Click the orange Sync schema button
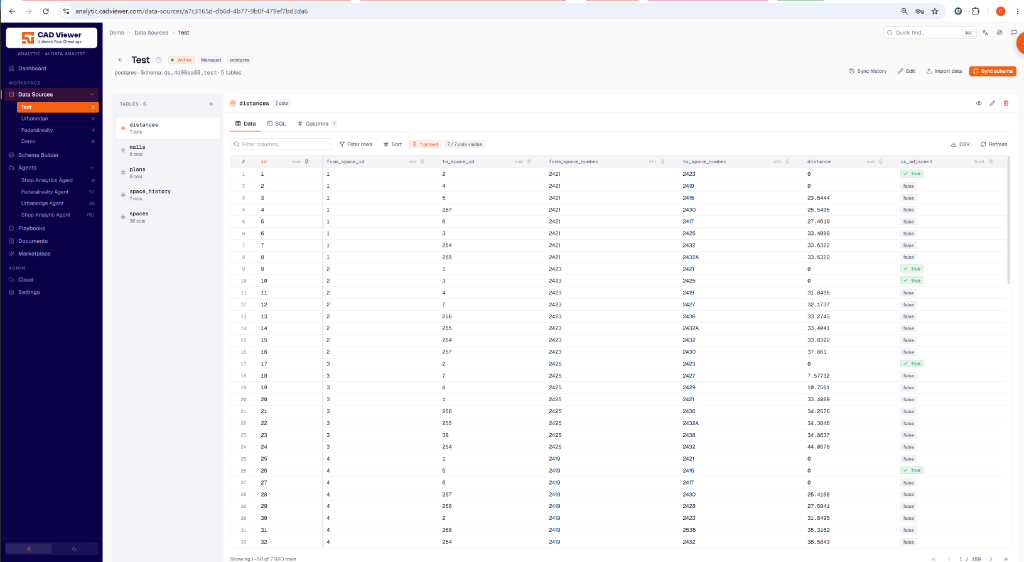Image resolution: width=1024 pixels, height=562 pixels. (x=993, y=71)
